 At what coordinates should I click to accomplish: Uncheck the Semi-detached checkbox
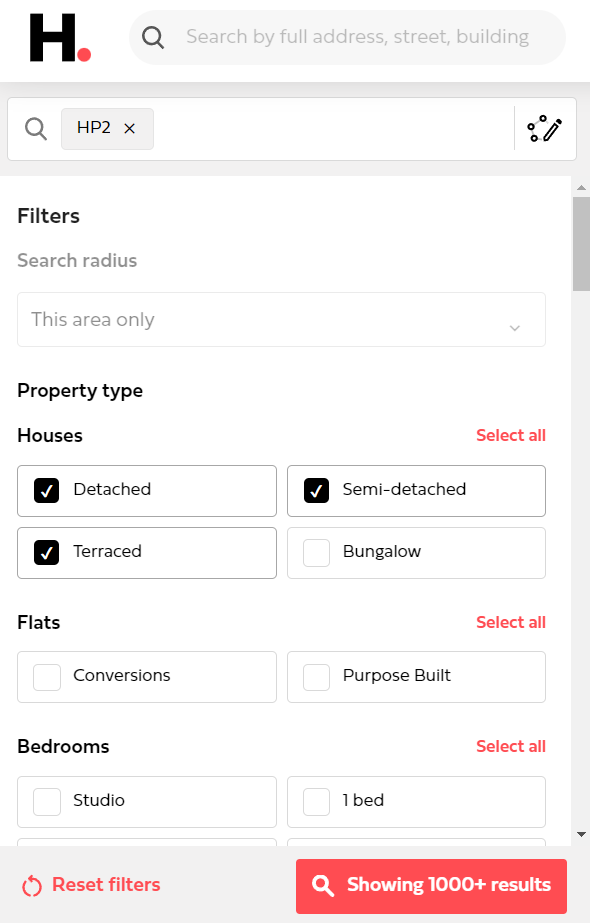[x=316, y=490]
